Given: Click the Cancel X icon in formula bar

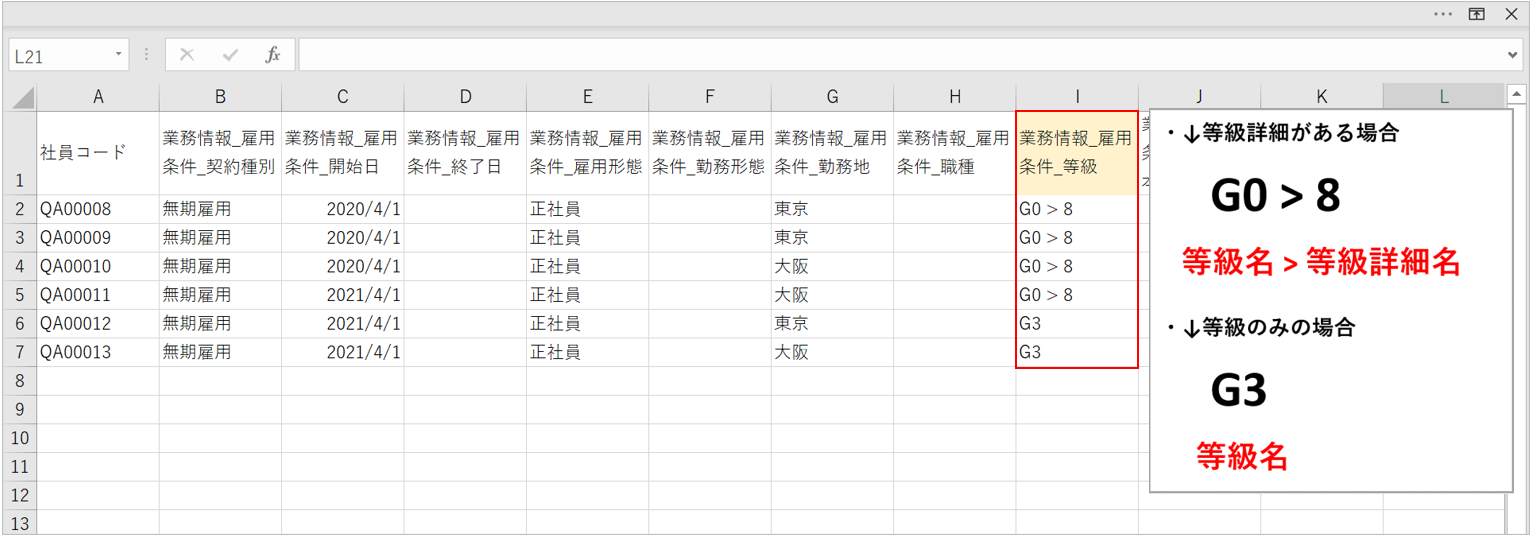Looking at the screenshot, I should pos(187,55).
